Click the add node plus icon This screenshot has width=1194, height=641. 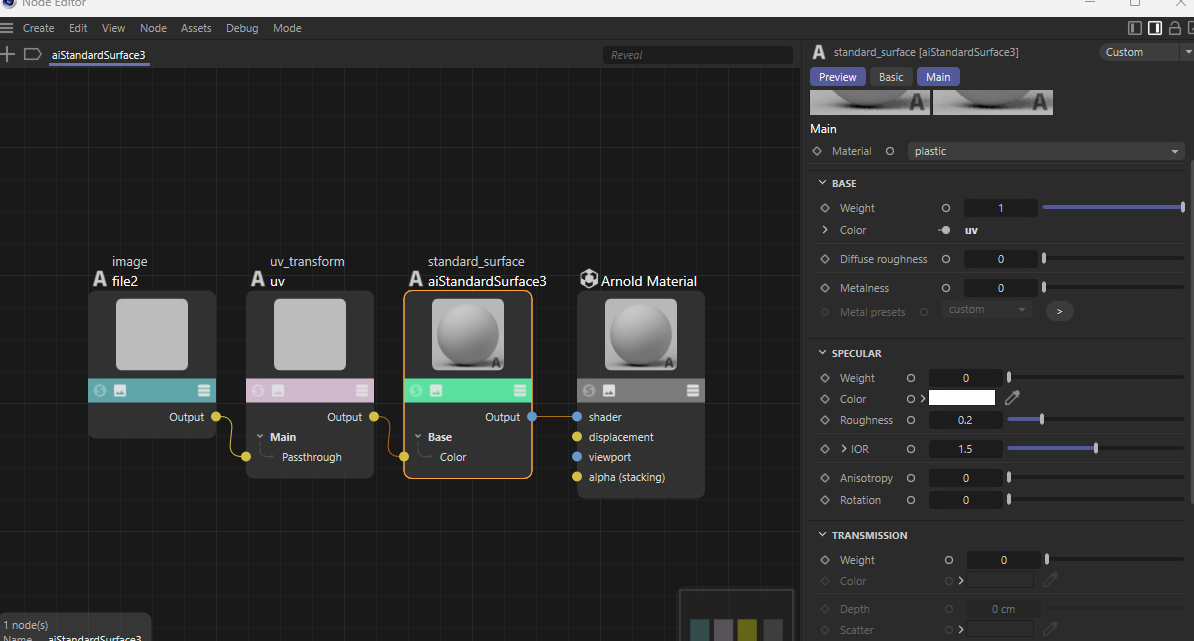pos(7,54)
